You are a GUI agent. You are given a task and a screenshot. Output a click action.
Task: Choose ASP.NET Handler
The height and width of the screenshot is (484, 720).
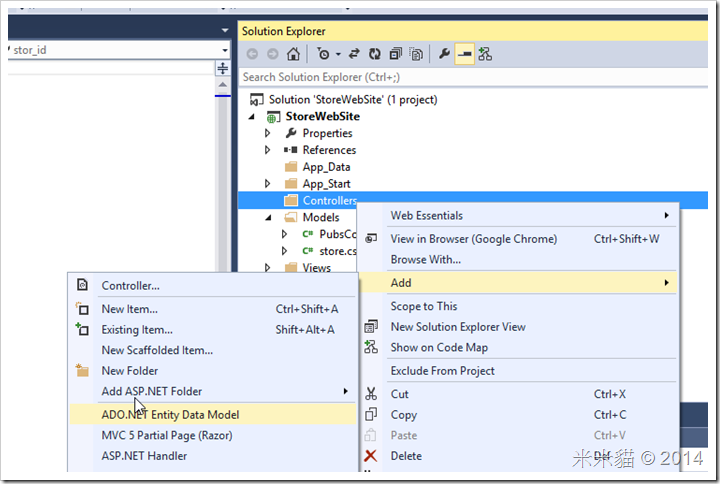(213, 456)
